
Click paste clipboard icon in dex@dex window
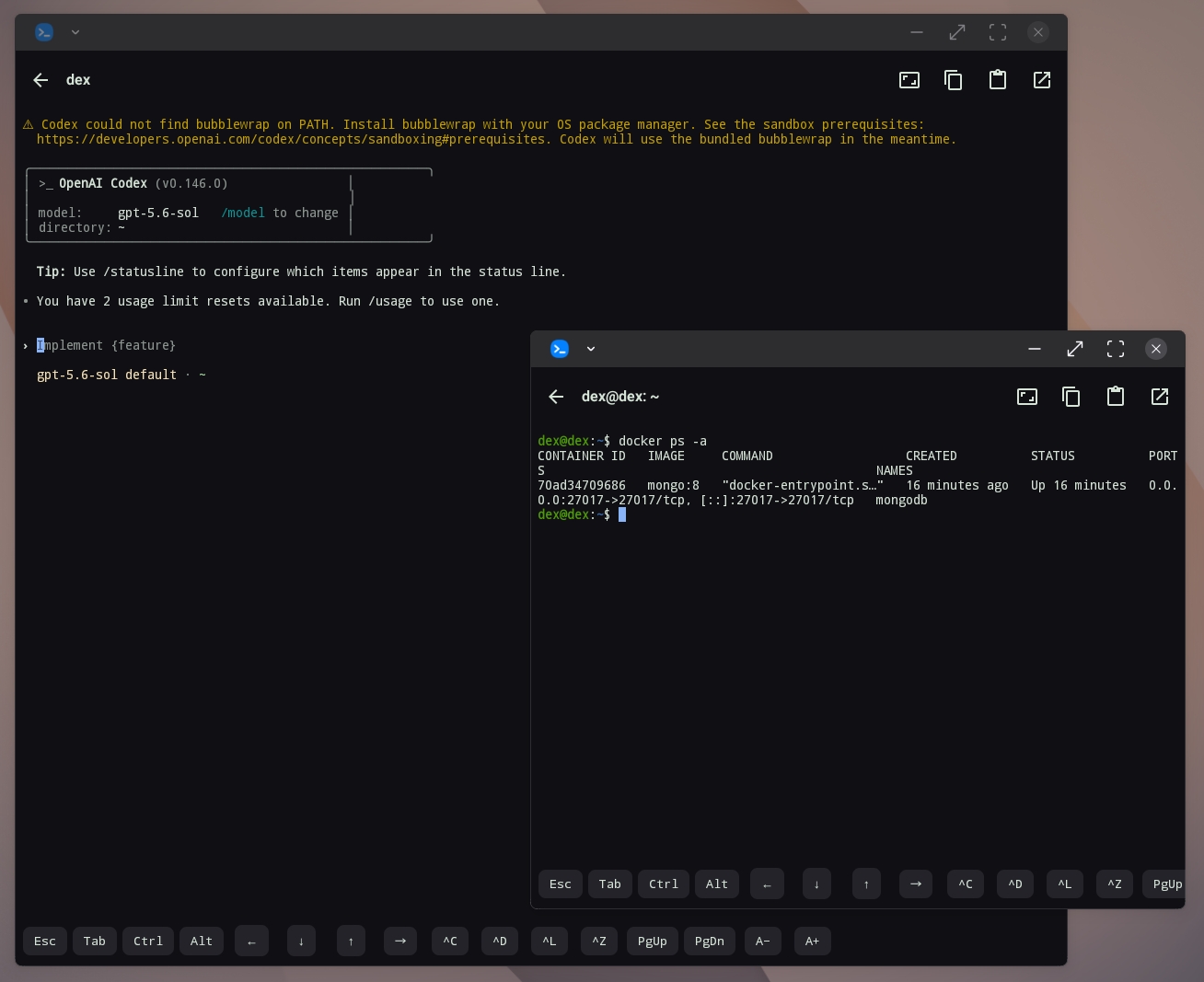tap(1116, 397)
